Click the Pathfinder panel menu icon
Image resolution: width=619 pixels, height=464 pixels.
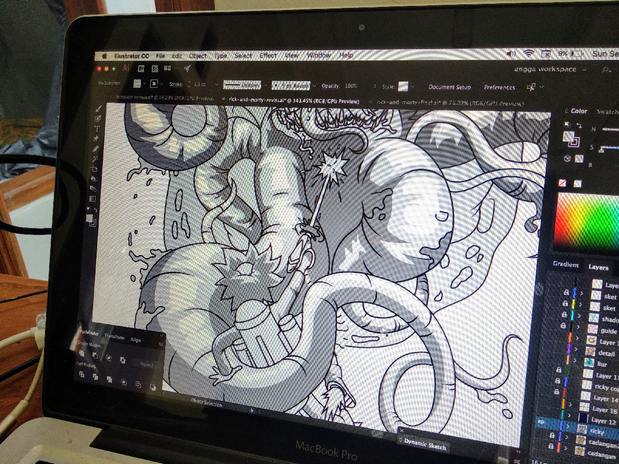tap(161, 344)
